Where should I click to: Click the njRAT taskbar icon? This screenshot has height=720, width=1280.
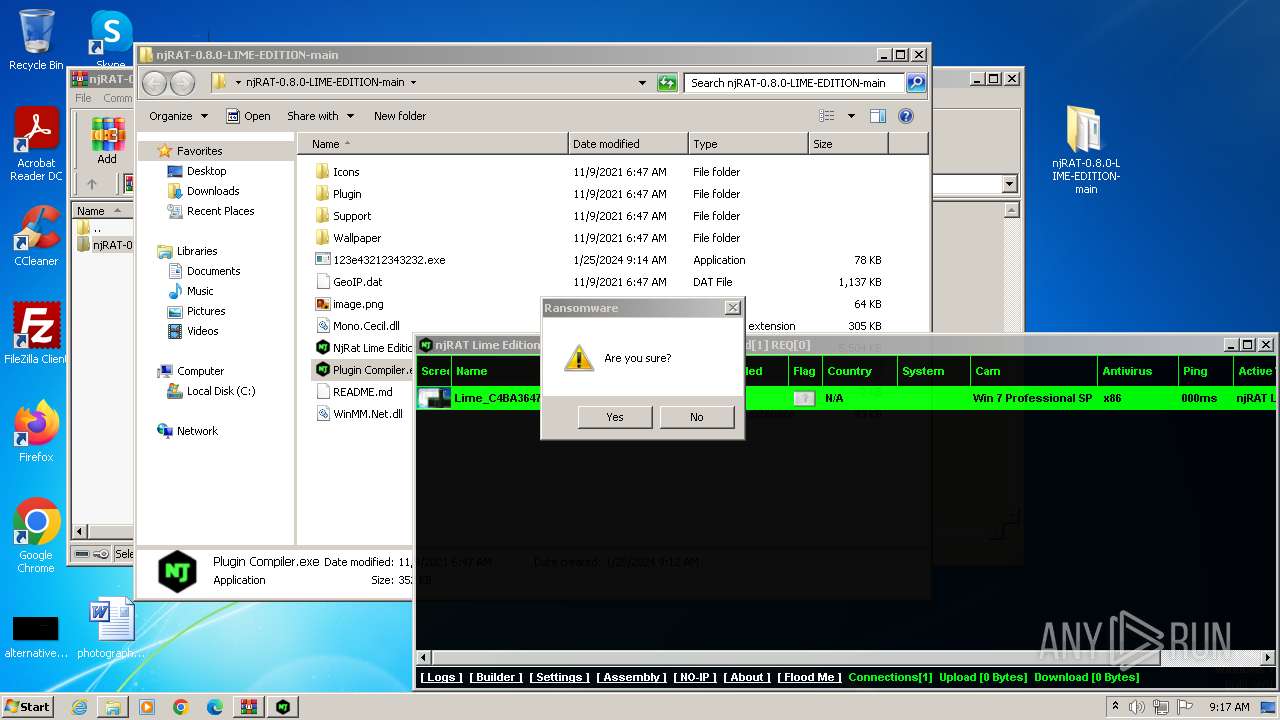pyautogui.click(x=283, y=707)
